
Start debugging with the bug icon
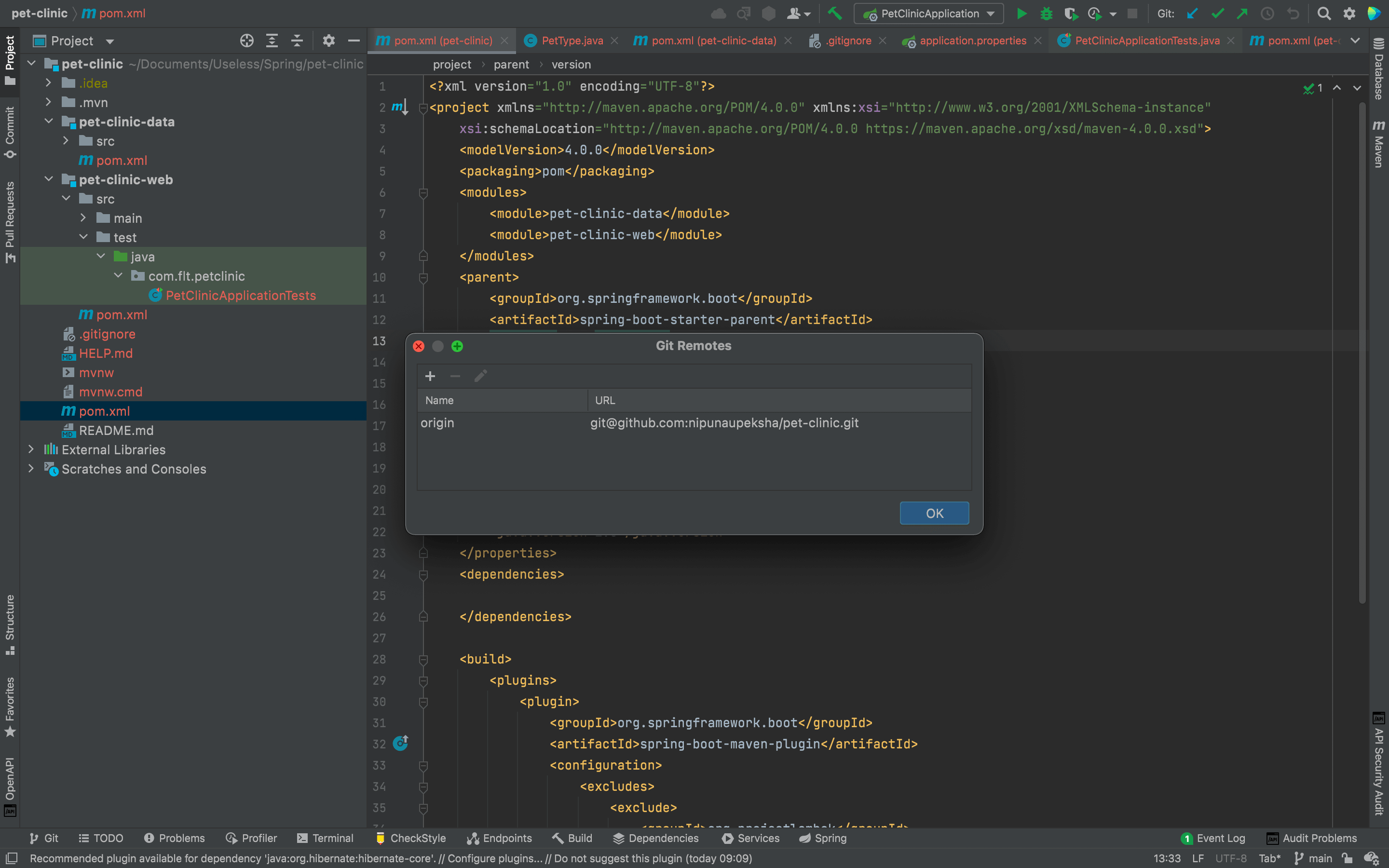(x=1047, y=14)
